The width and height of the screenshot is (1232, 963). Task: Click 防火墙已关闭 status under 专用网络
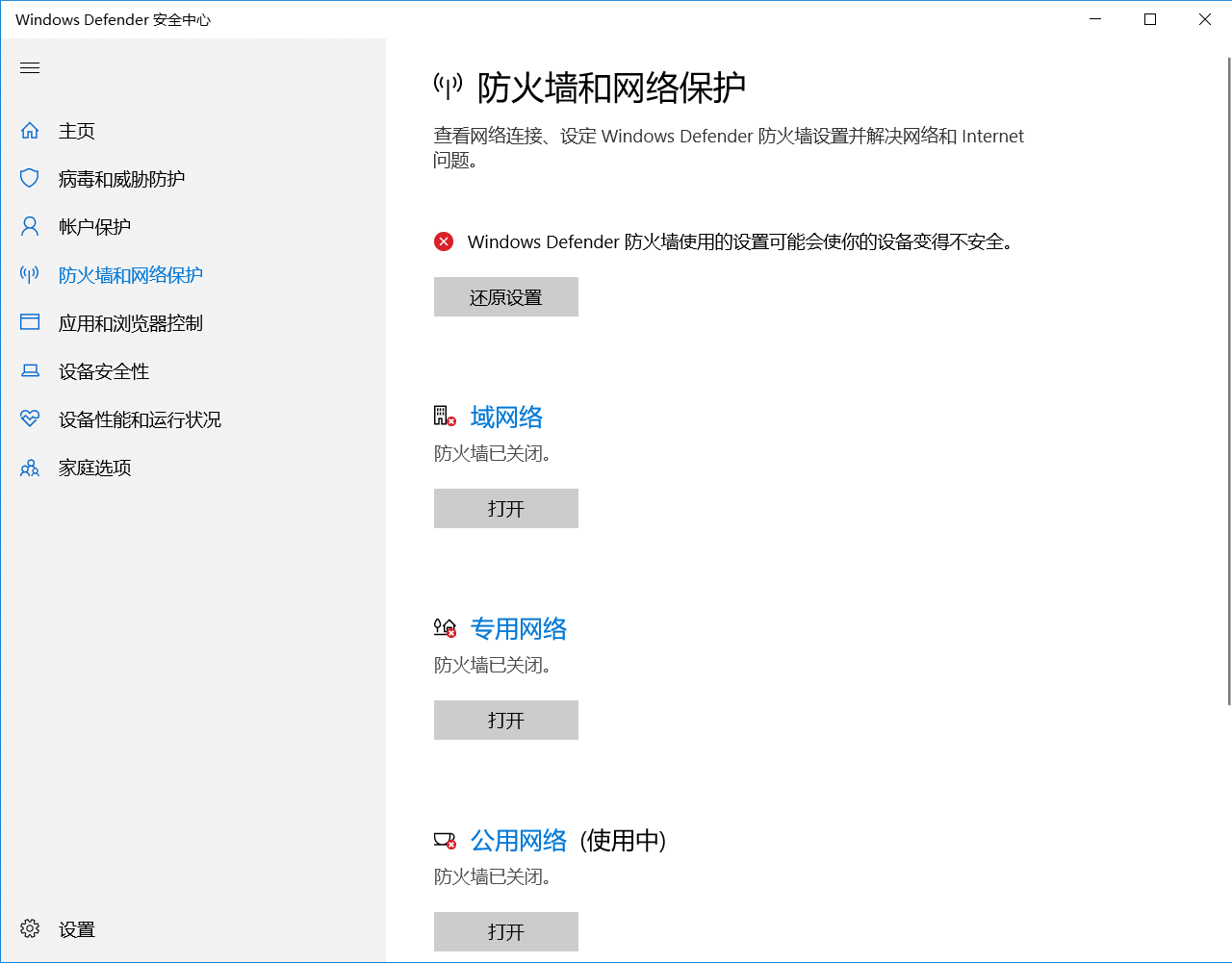[x=493, y=665]
